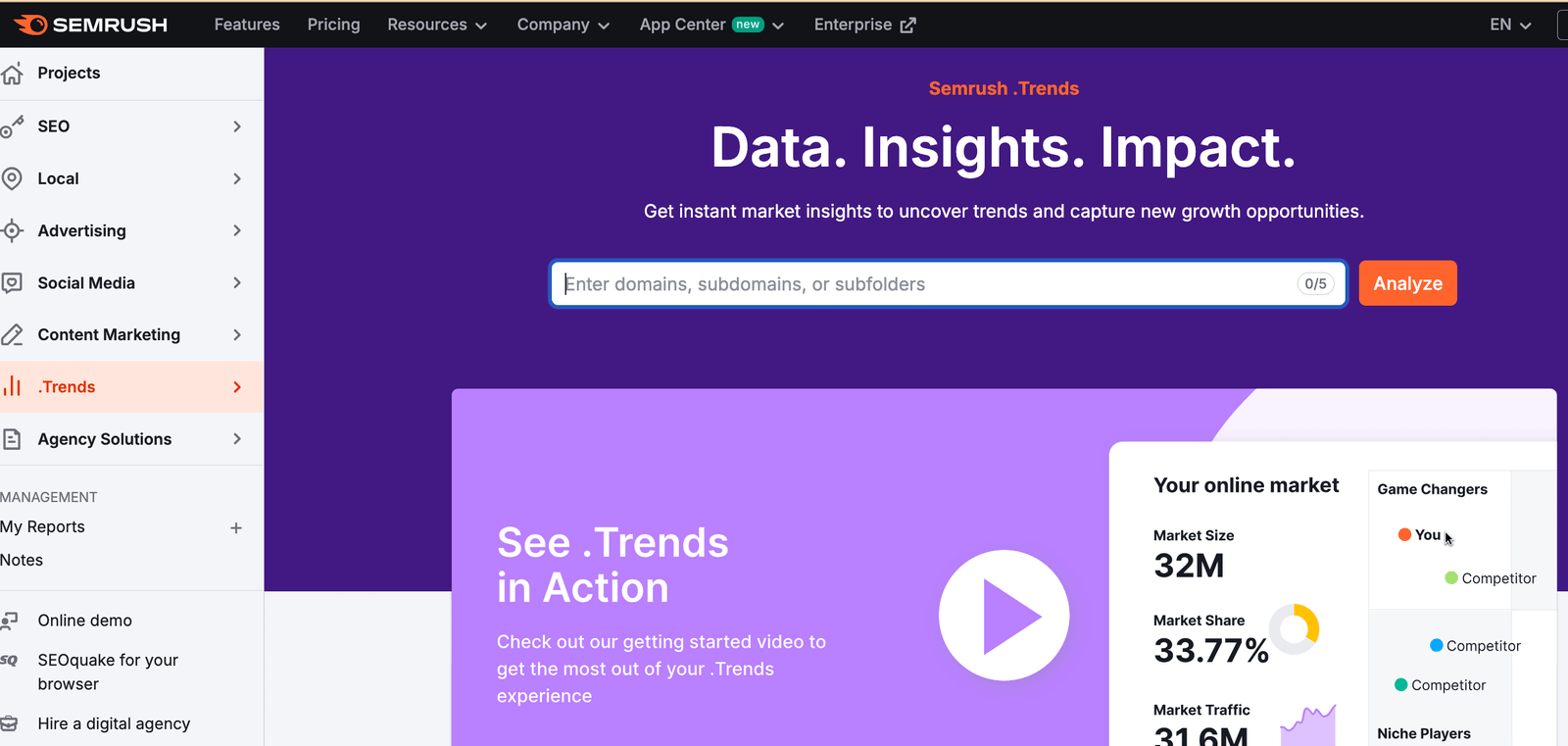Expand the Local menu chevron

[237, 178]
